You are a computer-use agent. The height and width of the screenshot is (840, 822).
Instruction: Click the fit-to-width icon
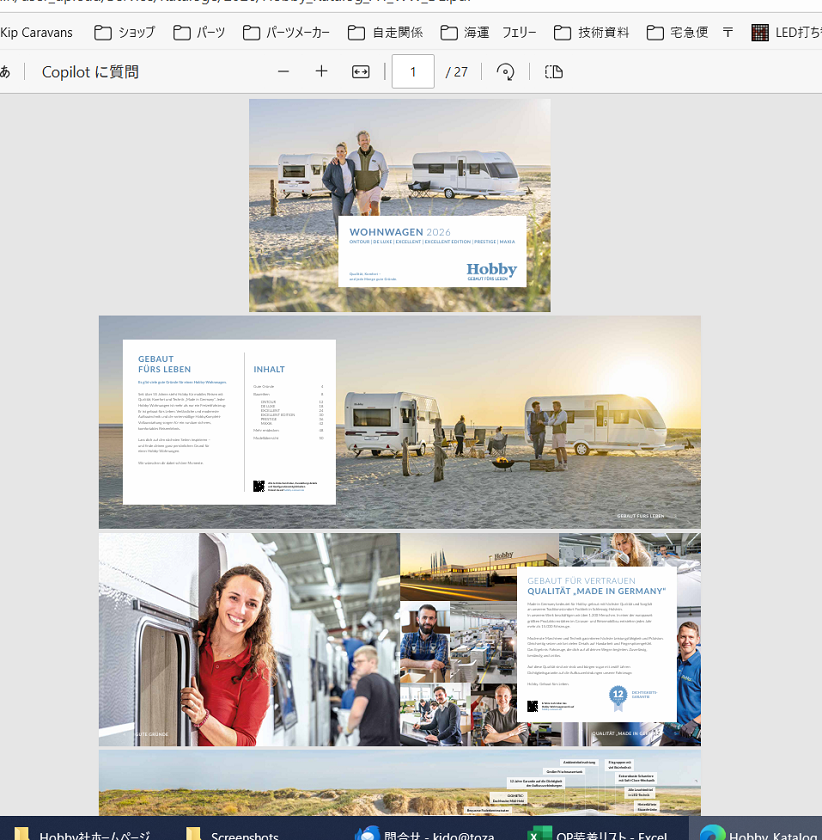click(x=361, y=72)
